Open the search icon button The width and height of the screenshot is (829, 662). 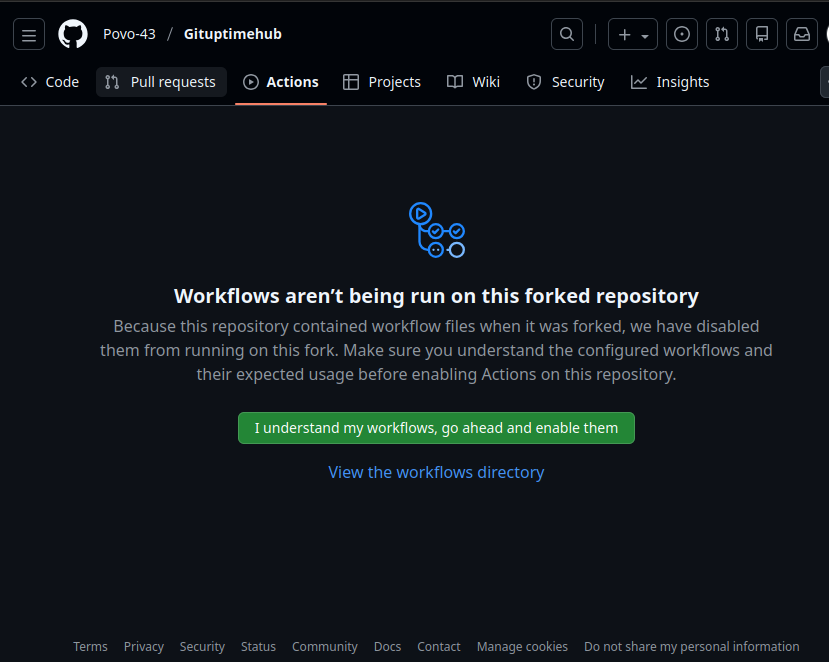(567, 34)
